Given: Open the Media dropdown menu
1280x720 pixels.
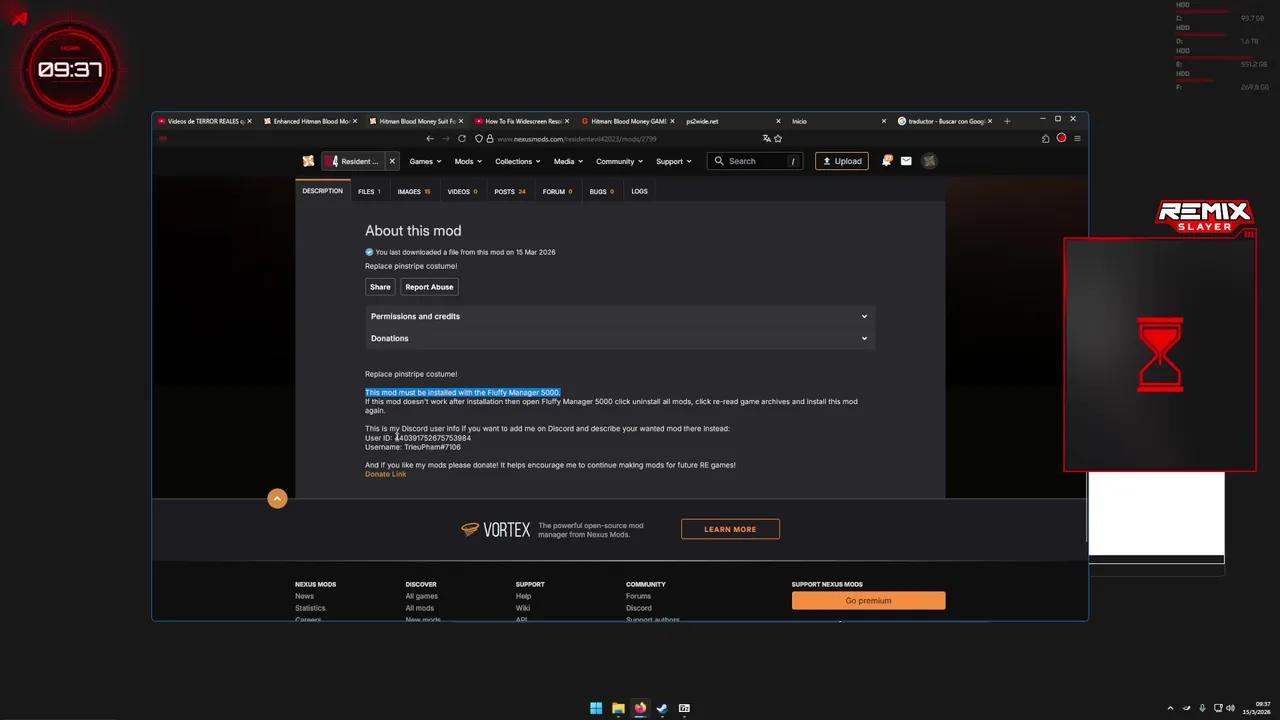Looking at the screenshot, I should [568, 161].
